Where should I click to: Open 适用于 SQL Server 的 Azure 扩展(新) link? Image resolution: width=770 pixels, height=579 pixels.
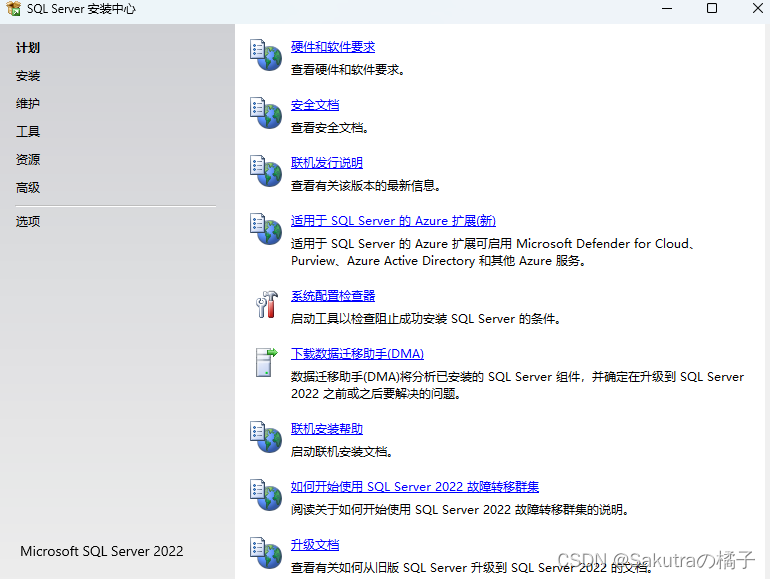pos(393,221)
